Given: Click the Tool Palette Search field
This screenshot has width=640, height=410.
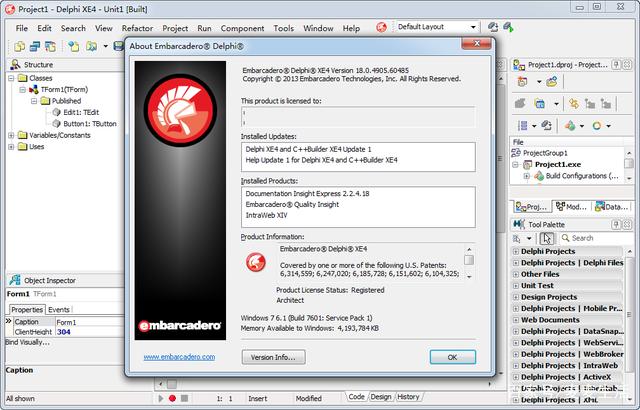Looking at the screenshot, I should point(596,238).
